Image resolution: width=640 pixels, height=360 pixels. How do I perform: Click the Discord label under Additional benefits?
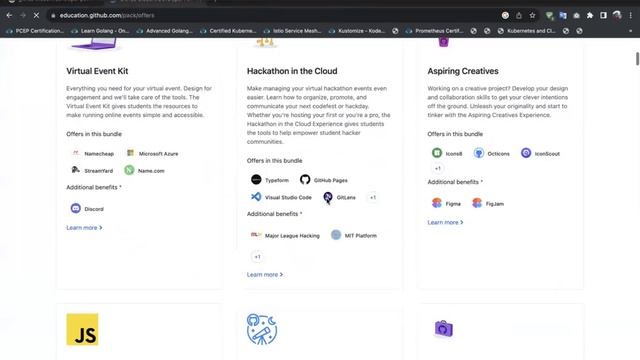tap(94, 209)
